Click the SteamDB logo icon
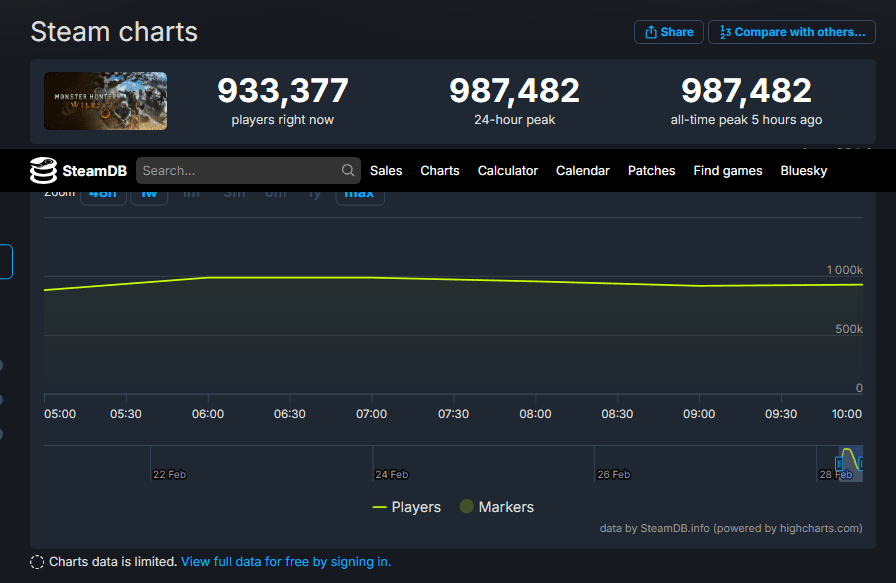 pos(43,170)
